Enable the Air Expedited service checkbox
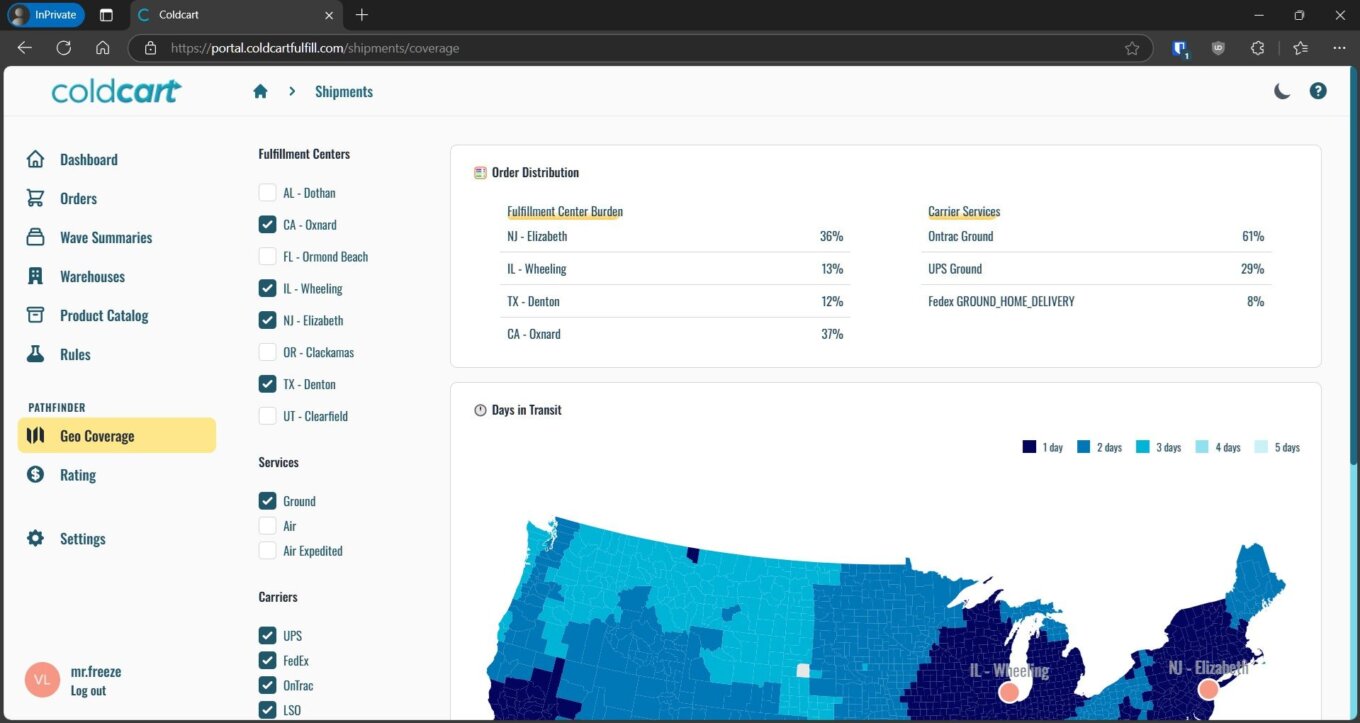The width and height of the screenshot is (1360, 723). click(267, 550)
